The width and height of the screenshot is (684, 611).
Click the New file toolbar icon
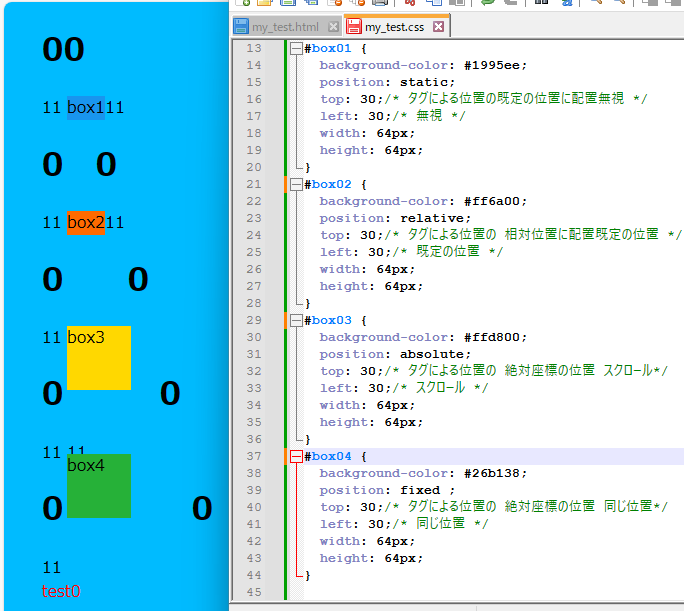click(x=243, y=2)
